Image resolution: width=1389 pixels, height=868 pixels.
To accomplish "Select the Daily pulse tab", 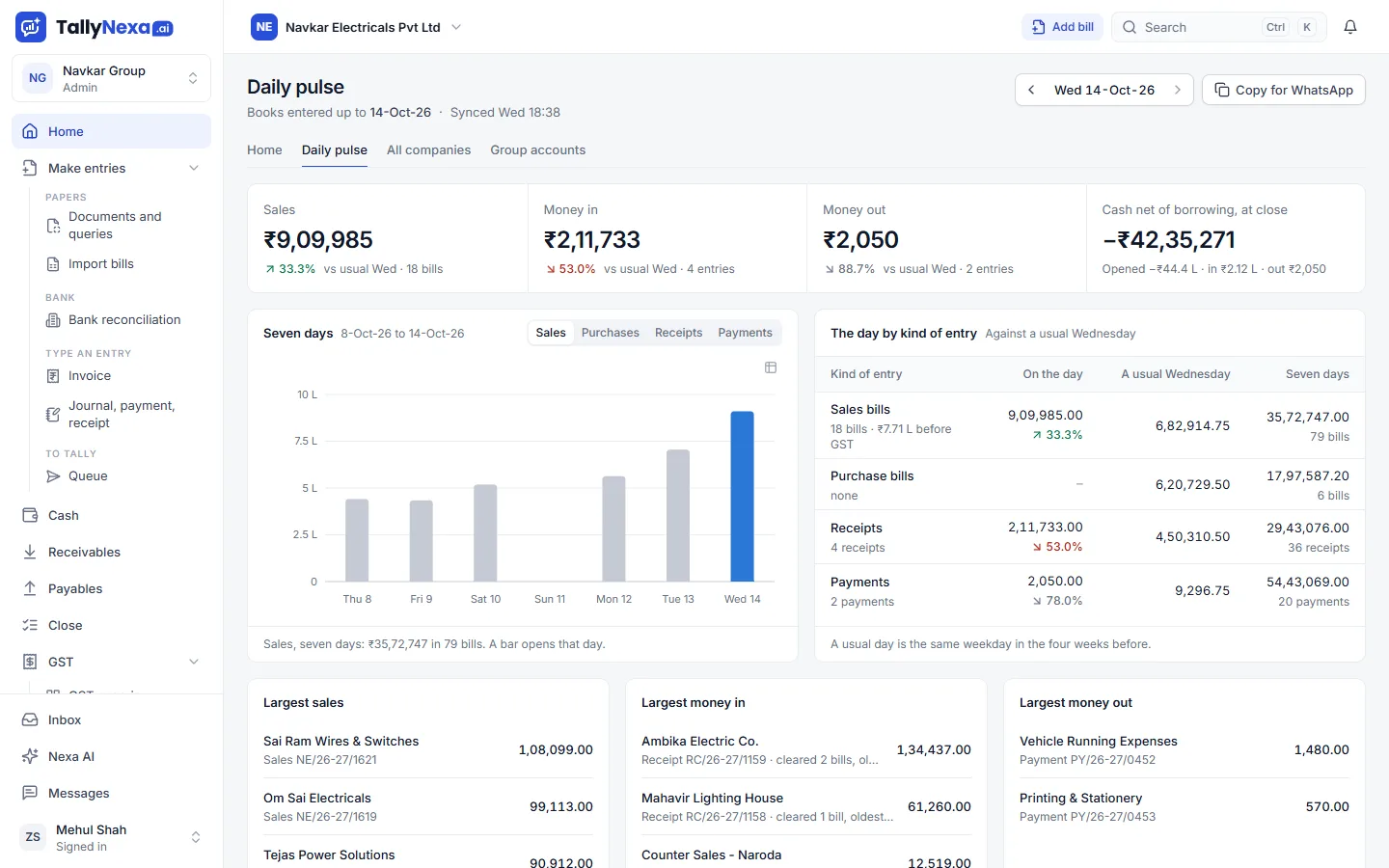I will coord(335,150).
